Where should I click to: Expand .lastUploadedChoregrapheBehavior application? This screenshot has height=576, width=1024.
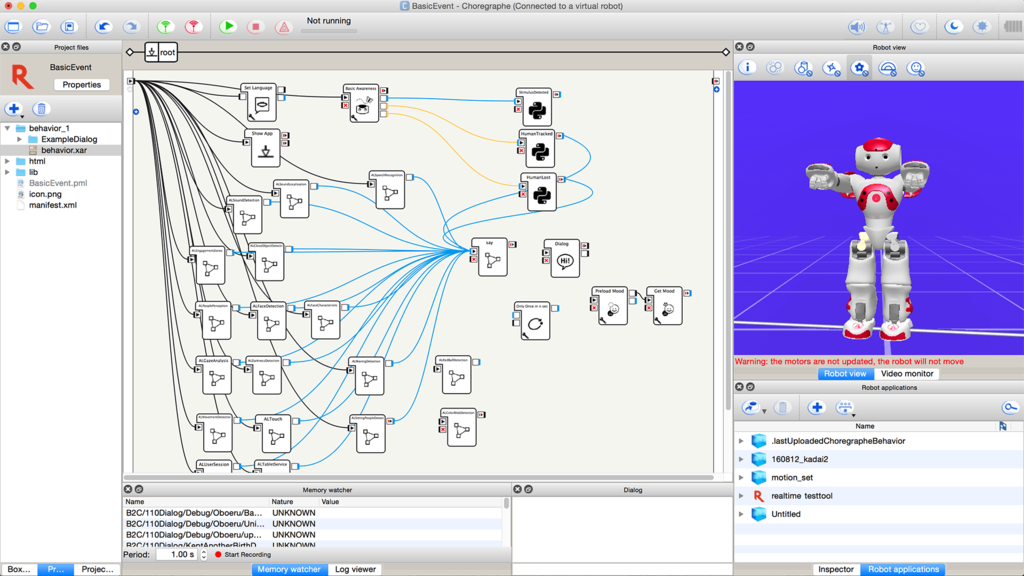[741, 441]
